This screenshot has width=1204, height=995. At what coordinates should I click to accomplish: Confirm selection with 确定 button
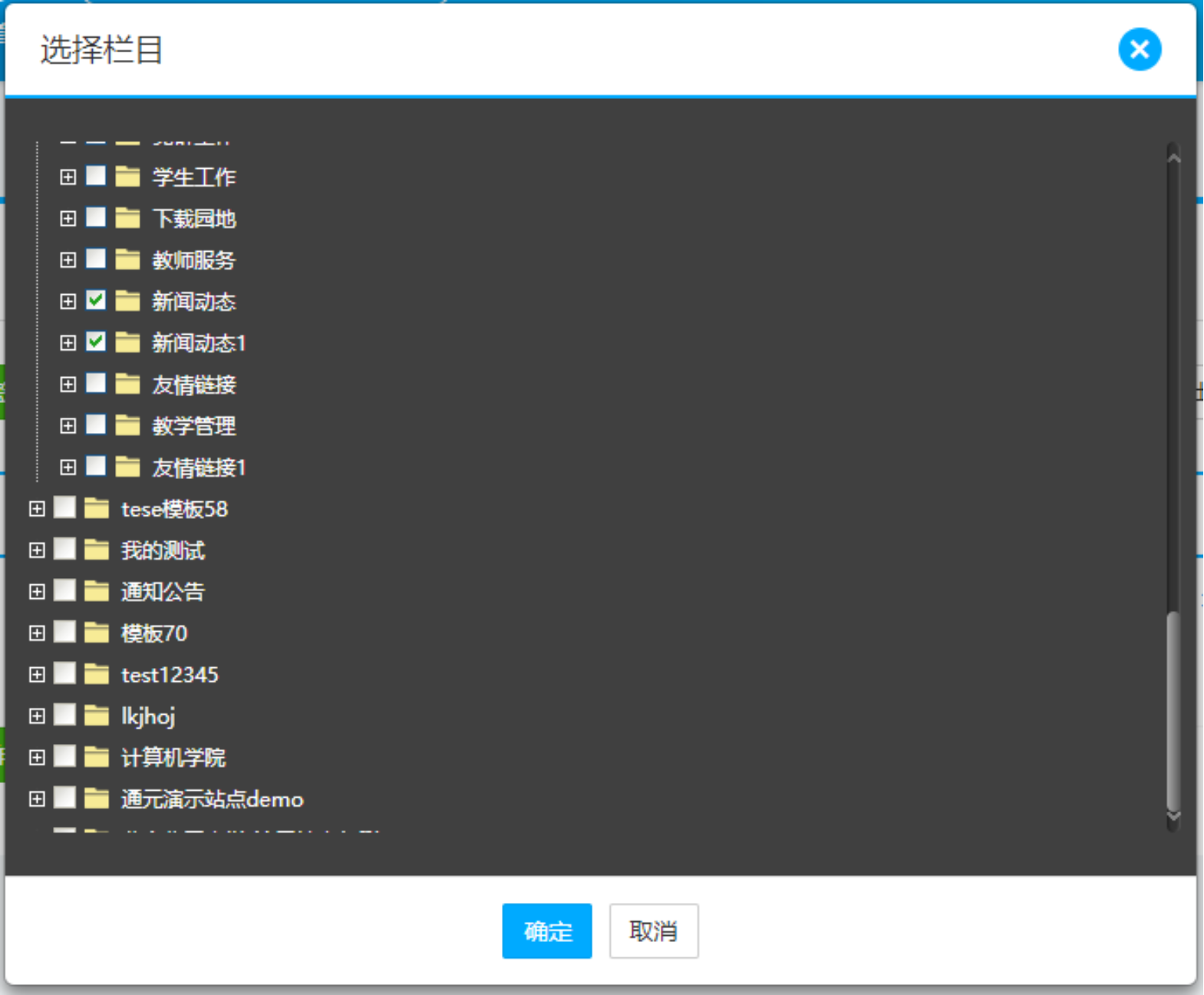(546, 931)
